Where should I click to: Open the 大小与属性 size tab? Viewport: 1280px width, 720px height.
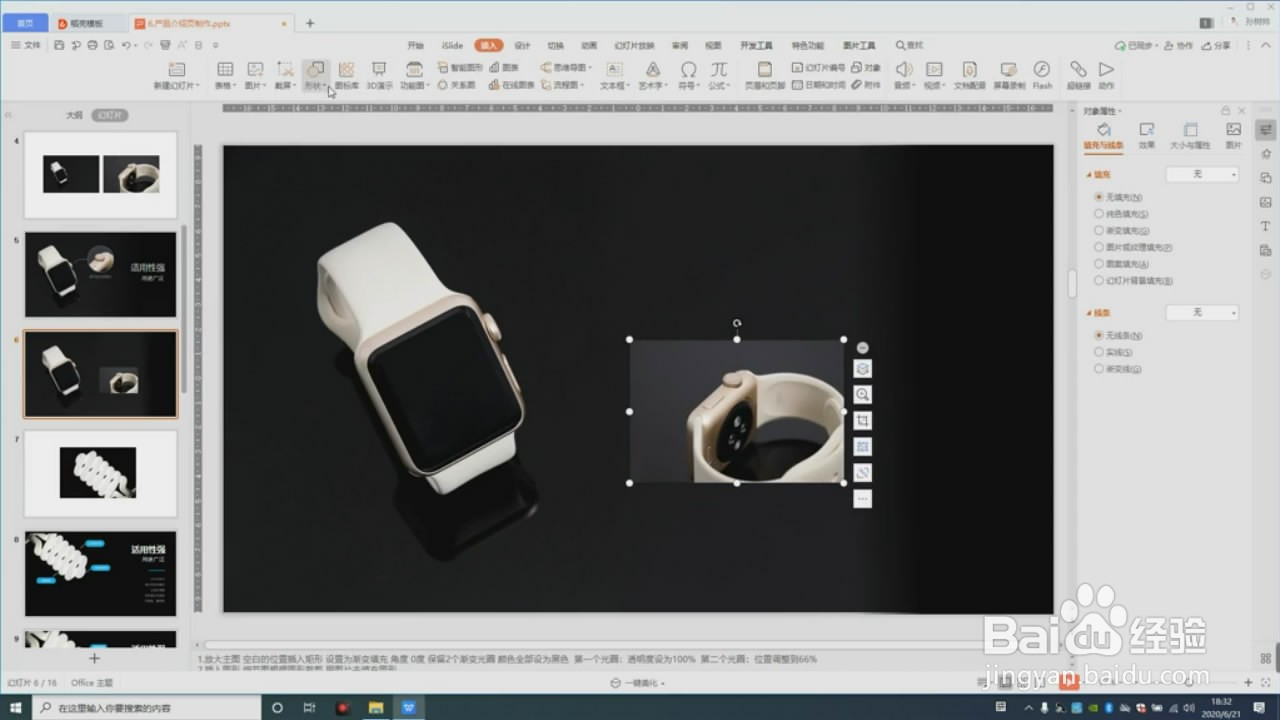(1190, 136)
